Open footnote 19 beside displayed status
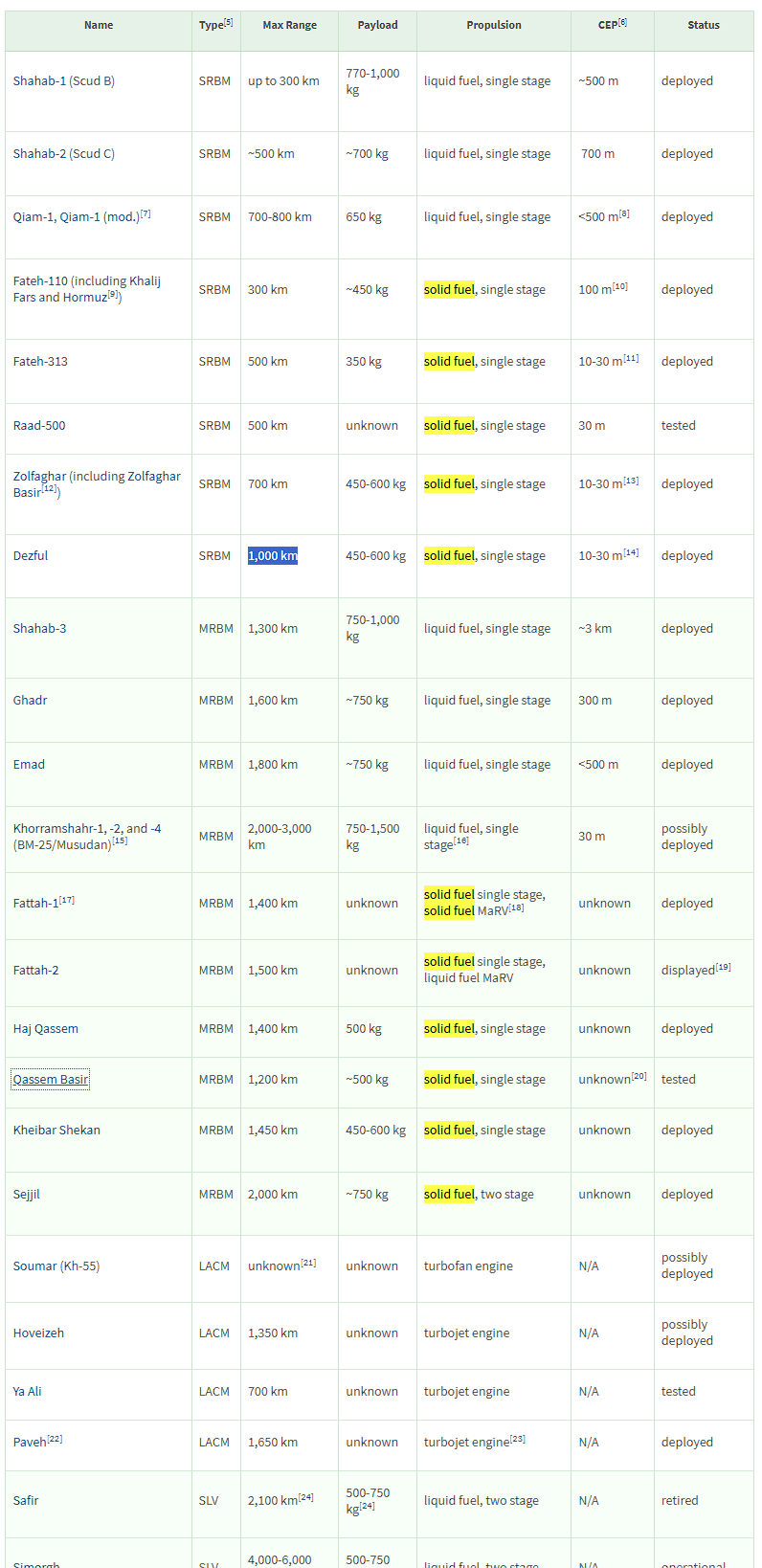The height and width of the screenshot is (1568, 762). 724,967
